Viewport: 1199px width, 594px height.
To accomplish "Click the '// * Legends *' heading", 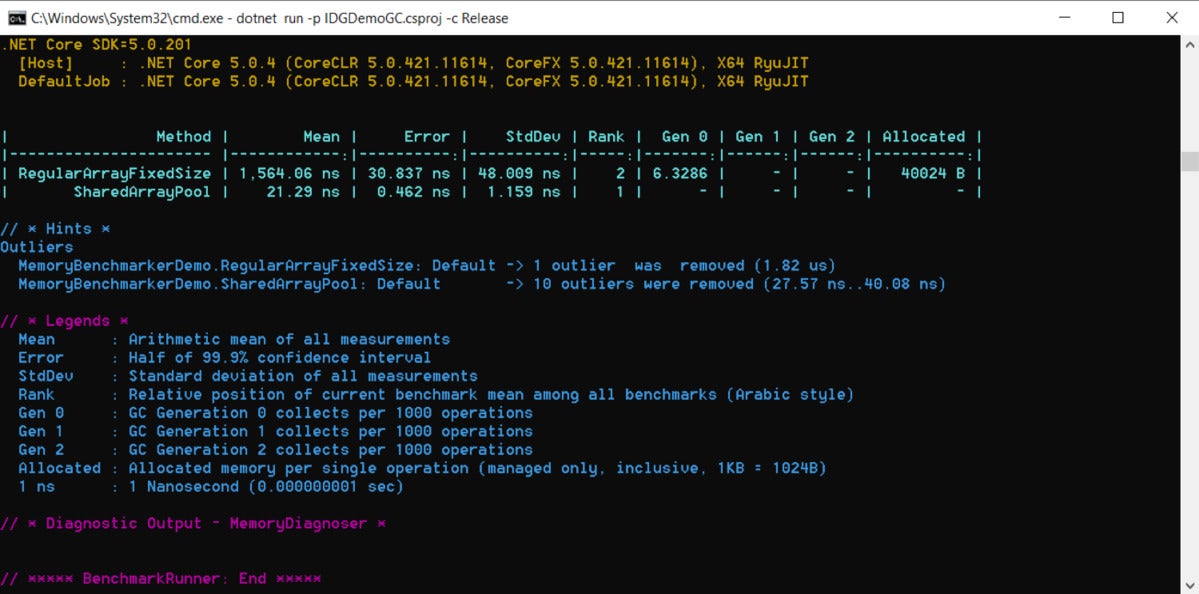I will pos(64,321).
